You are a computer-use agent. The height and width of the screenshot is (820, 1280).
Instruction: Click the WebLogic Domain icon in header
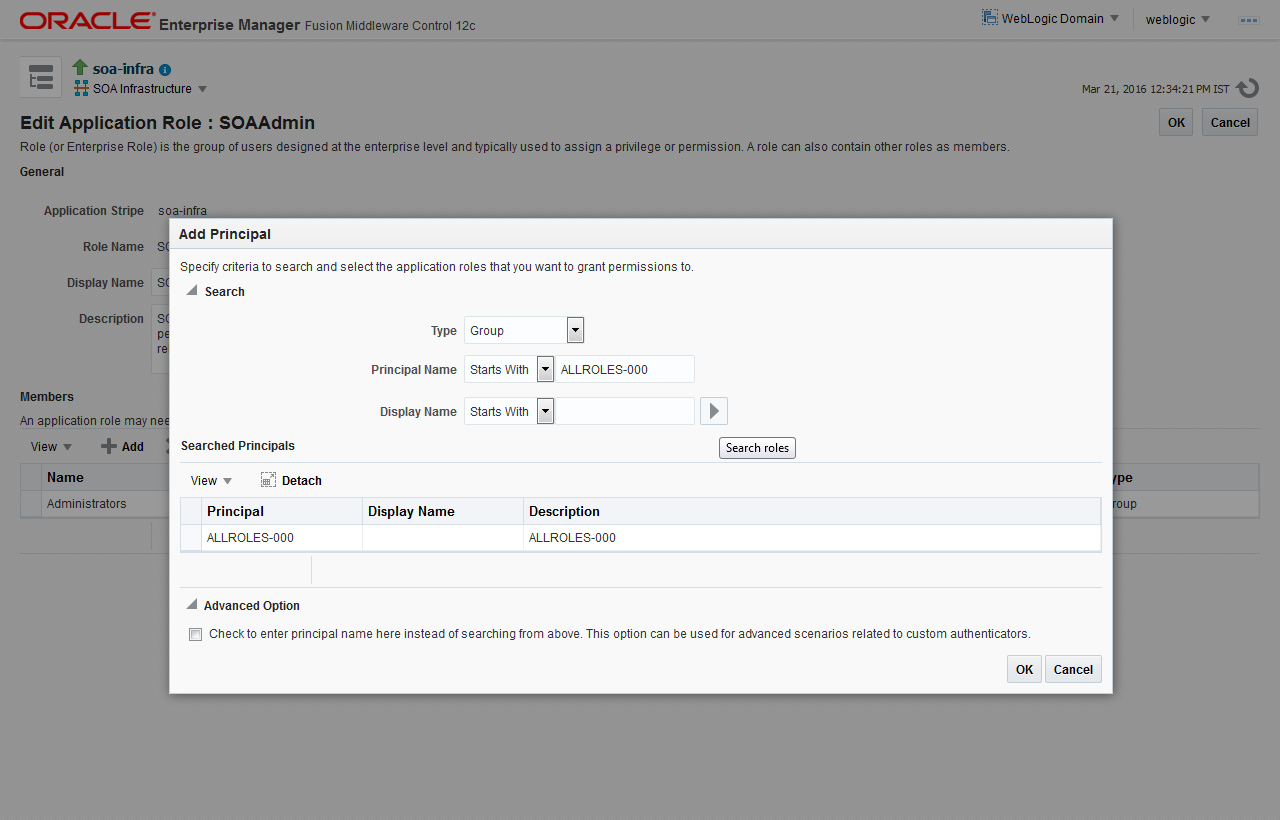(x=990, y=18)
